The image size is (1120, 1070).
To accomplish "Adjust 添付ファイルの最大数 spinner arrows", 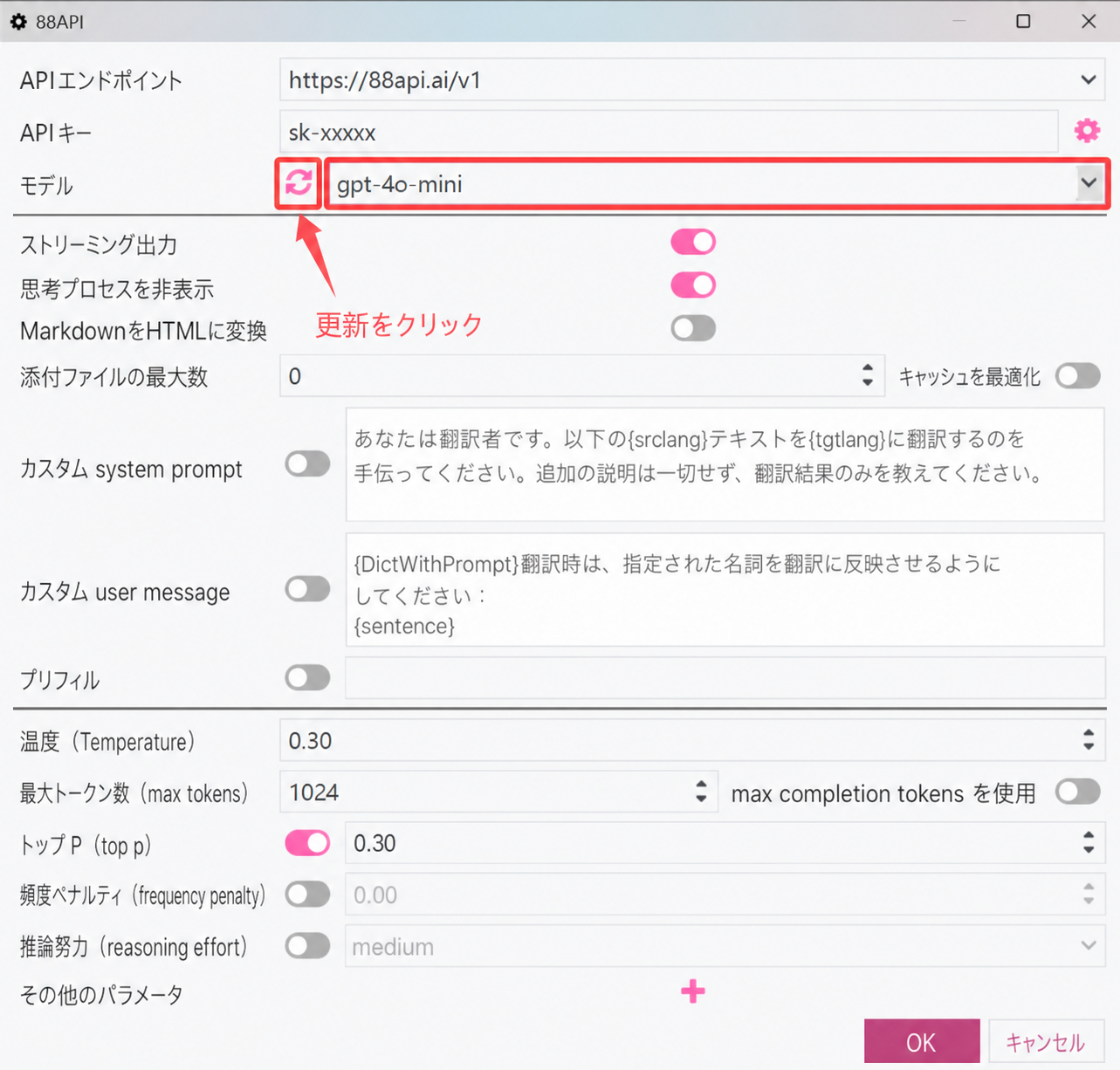I will click(867, 376).
